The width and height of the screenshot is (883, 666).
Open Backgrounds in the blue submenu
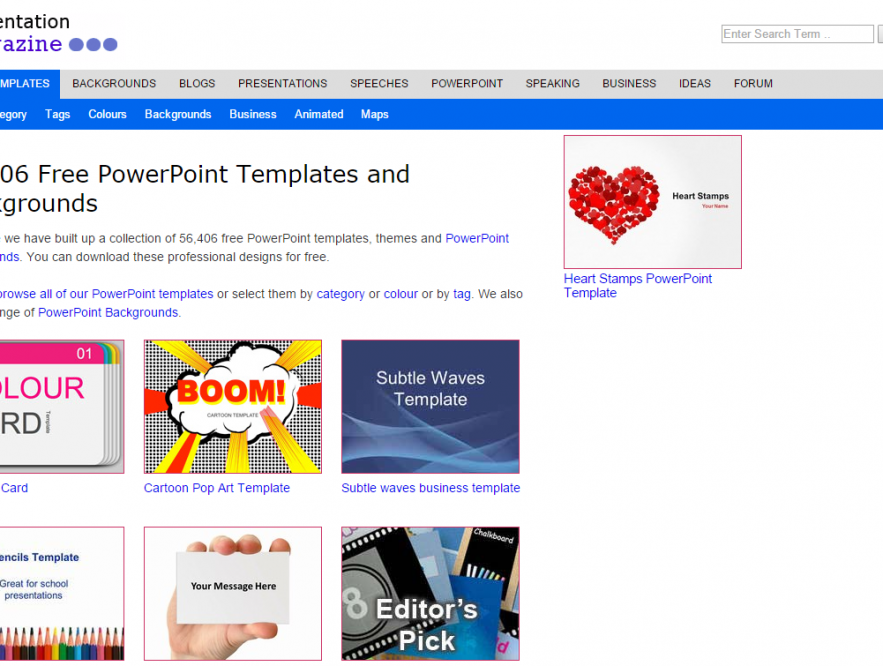tap(178, 114)
